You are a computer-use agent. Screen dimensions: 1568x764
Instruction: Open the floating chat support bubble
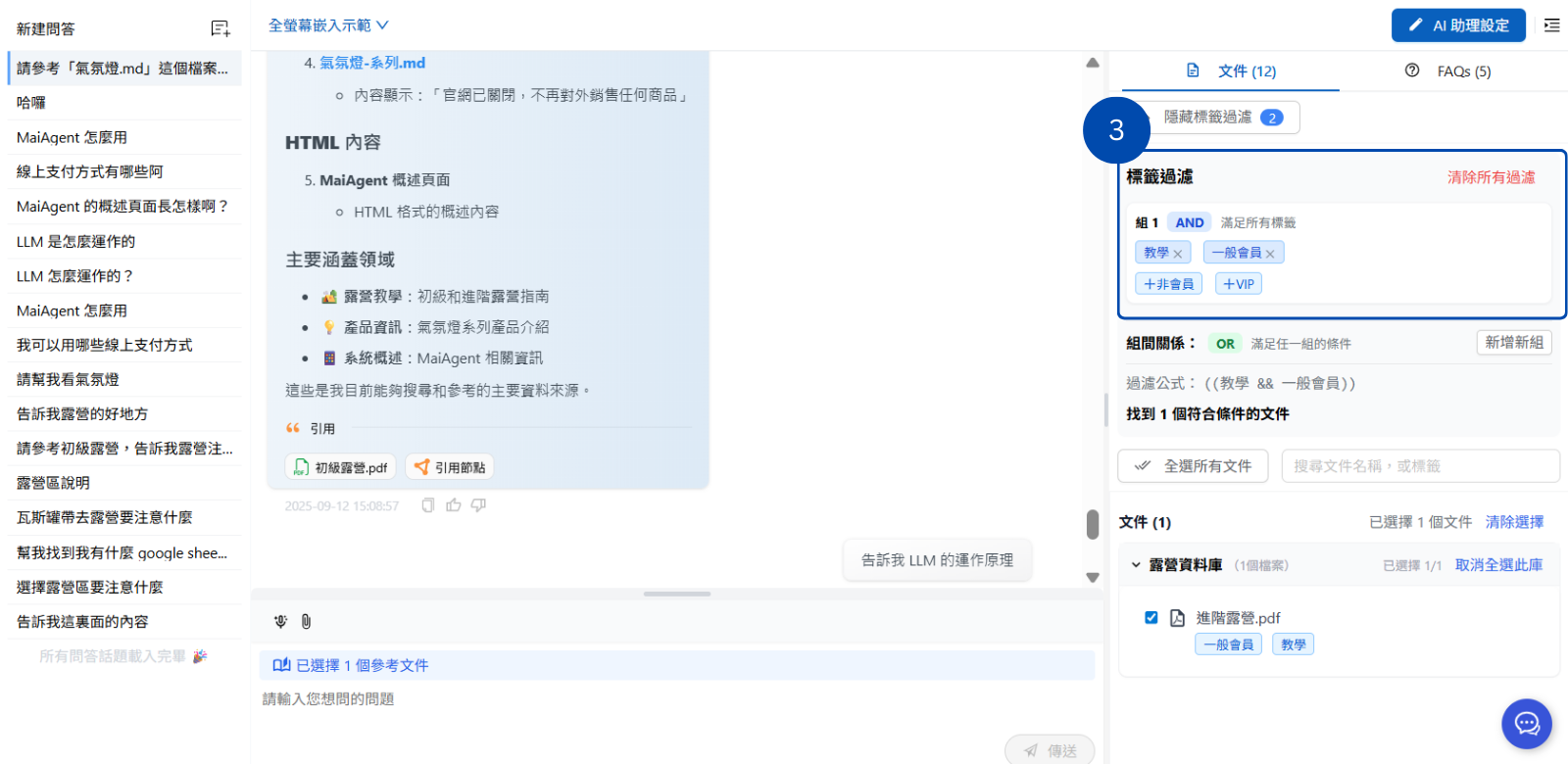[x=1526, y=724]
